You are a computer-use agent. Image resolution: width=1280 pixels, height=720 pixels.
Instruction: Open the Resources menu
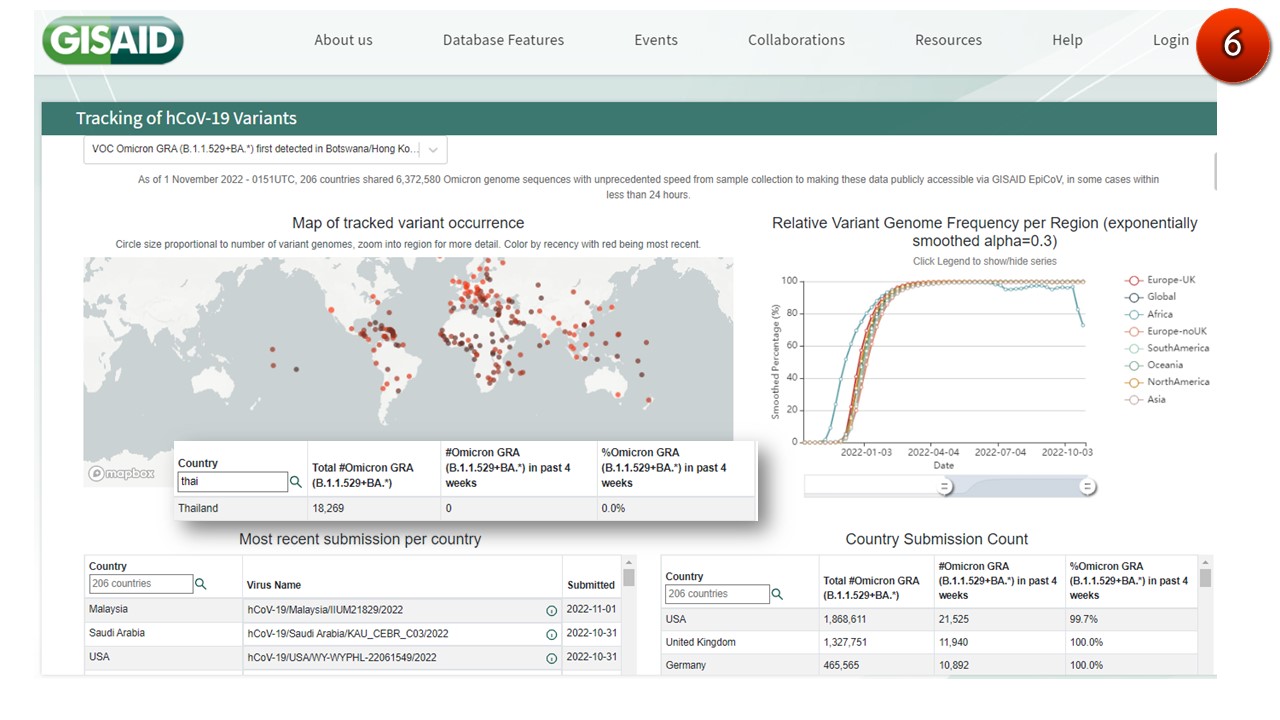pyautogui.click(x=948, y=40)
